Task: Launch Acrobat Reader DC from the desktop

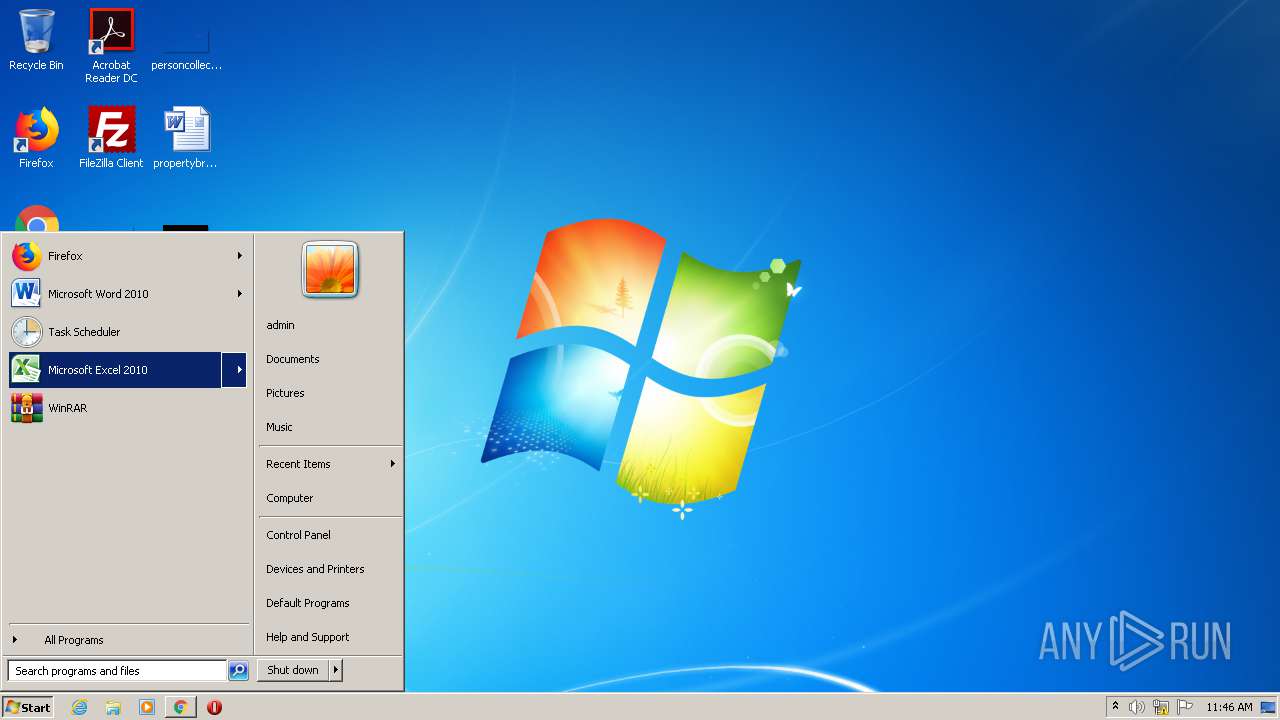Action: click(x=111, y=45)
